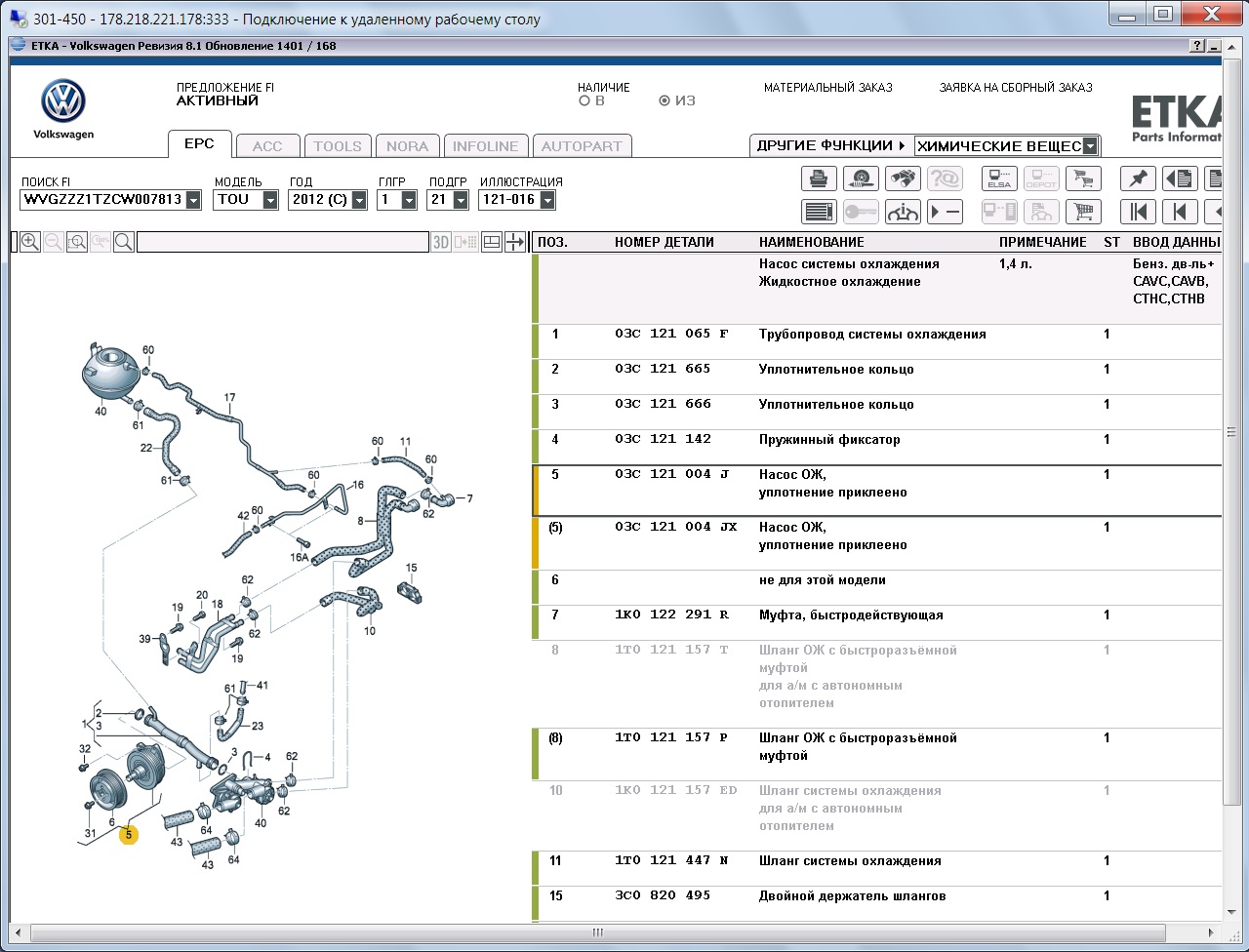Click the 3D view icon

[441, 242]
